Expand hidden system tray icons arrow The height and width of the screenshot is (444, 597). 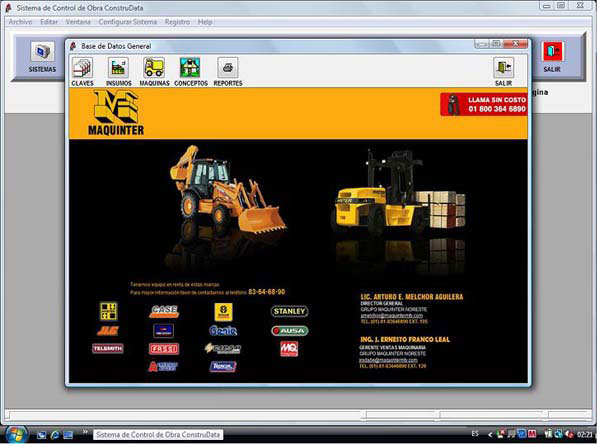[490, 434]
